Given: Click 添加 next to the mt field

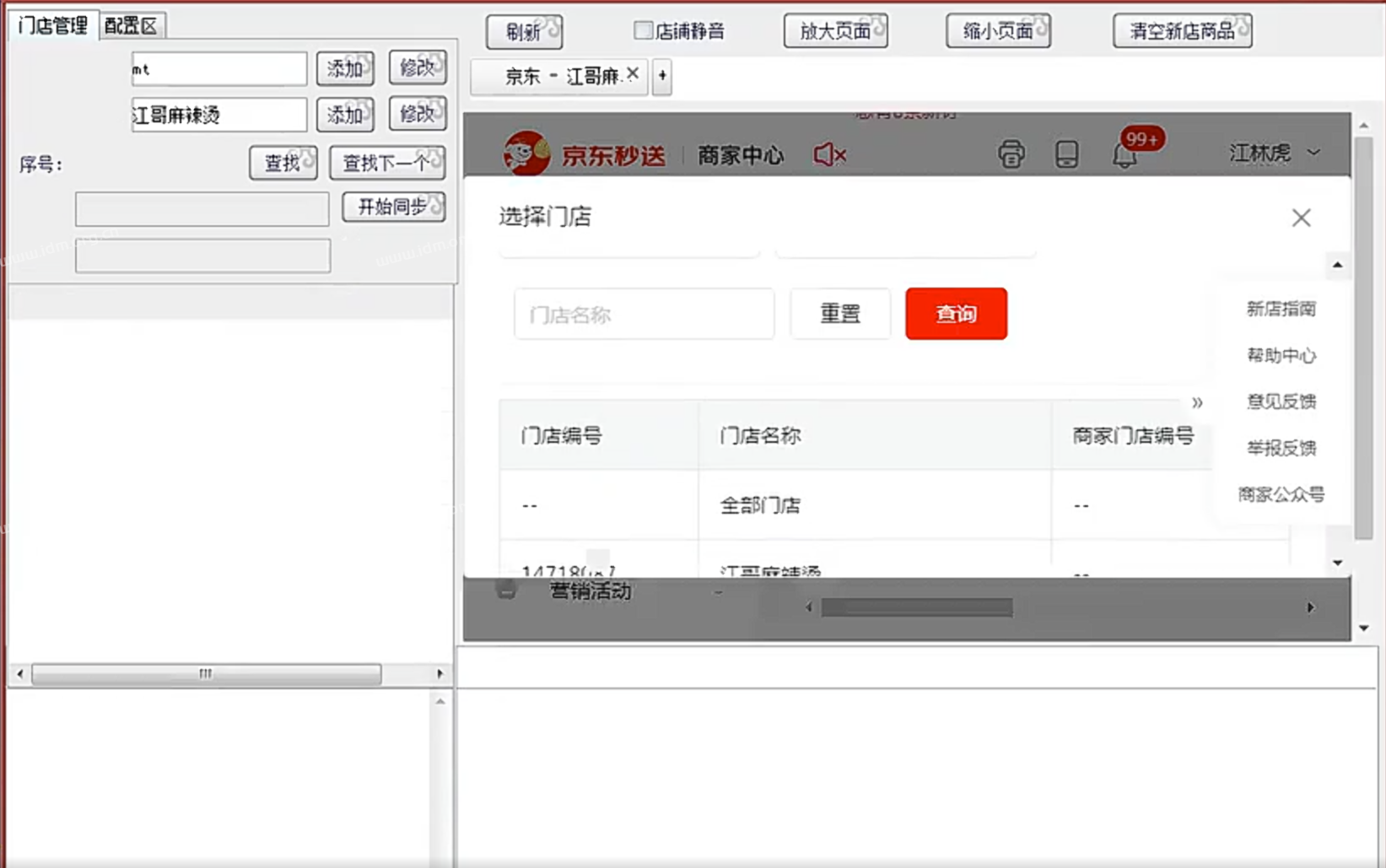Looking at the screenshot, I should 345,68.
